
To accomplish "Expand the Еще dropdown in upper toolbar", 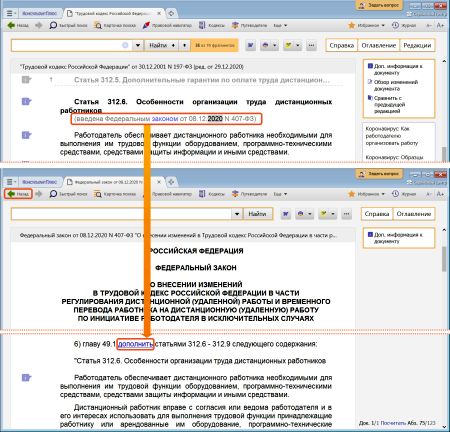I will tap(280, 25).
